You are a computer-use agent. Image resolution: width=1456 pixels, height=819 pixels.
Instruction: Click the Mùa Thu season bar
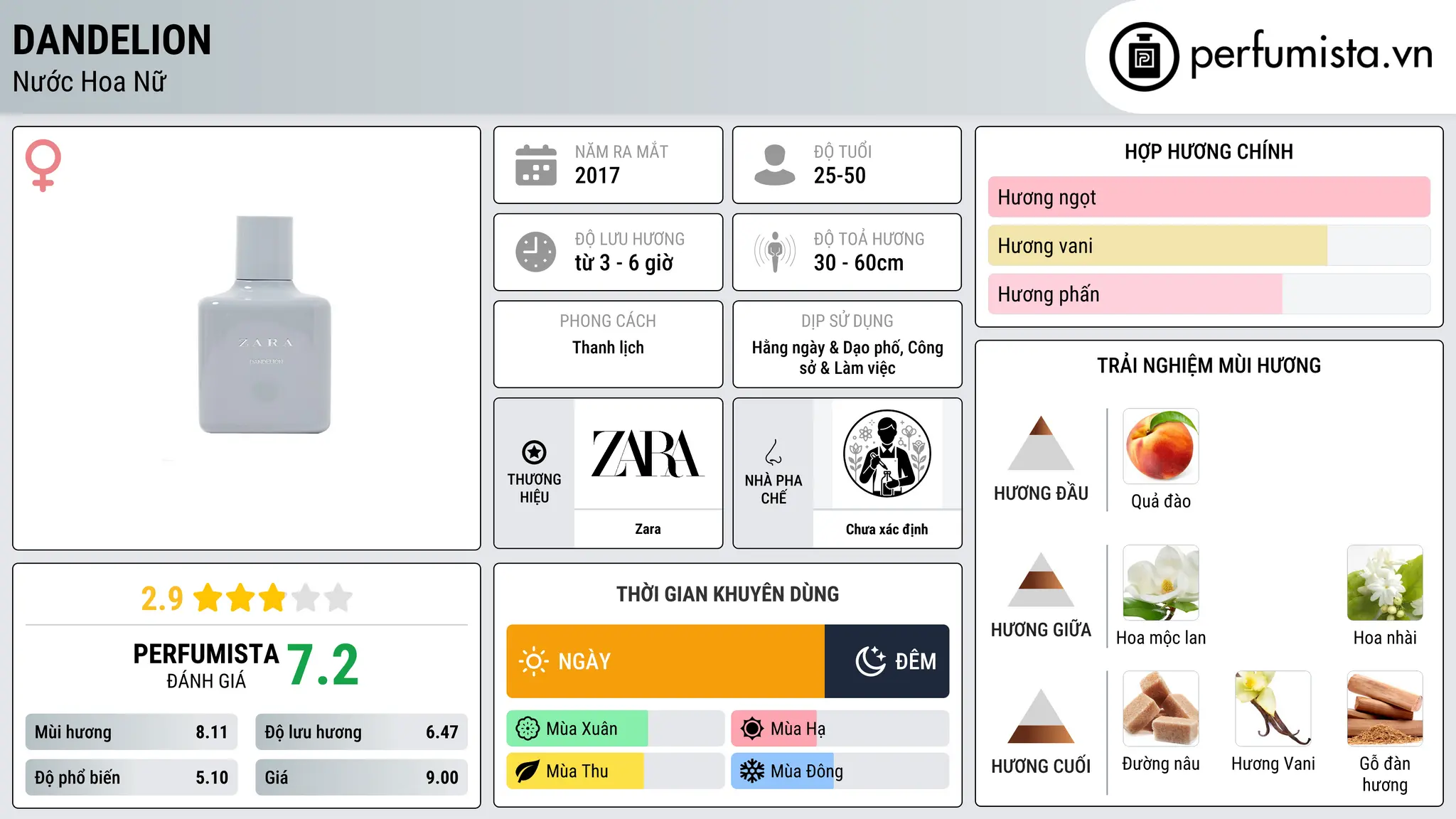tap(616, 771)
